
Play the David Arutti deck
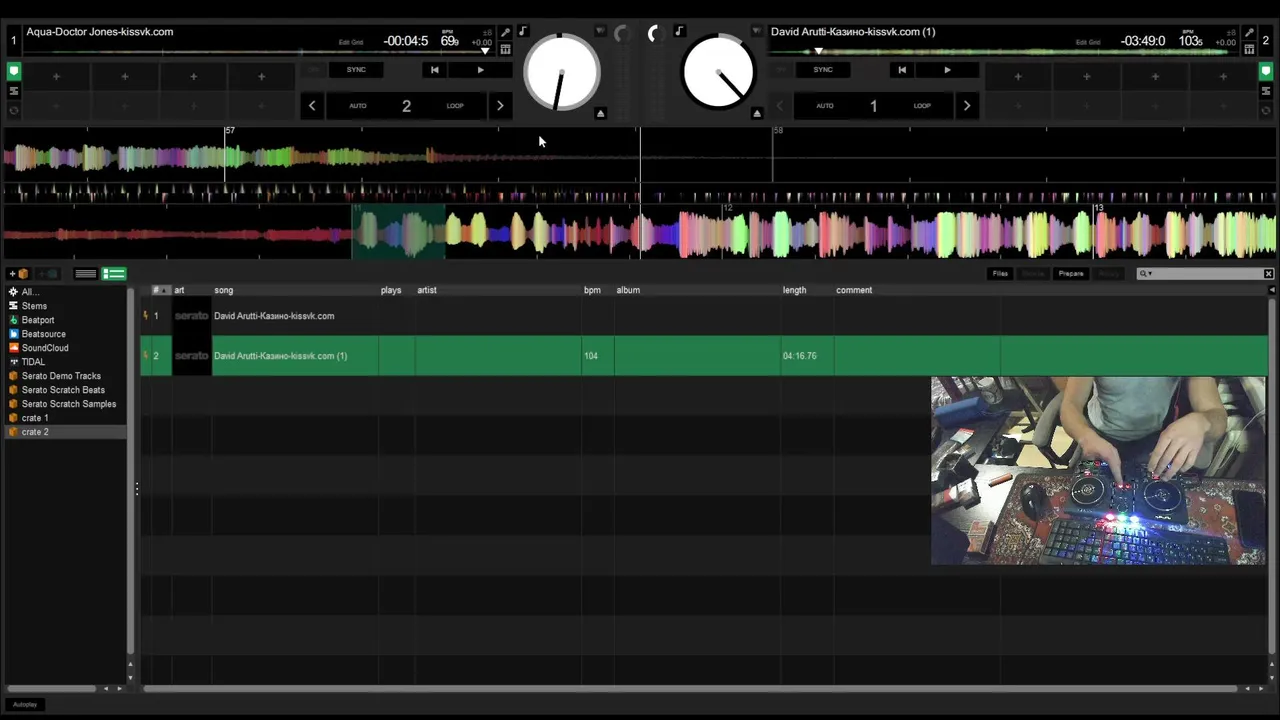click(947, 70)
